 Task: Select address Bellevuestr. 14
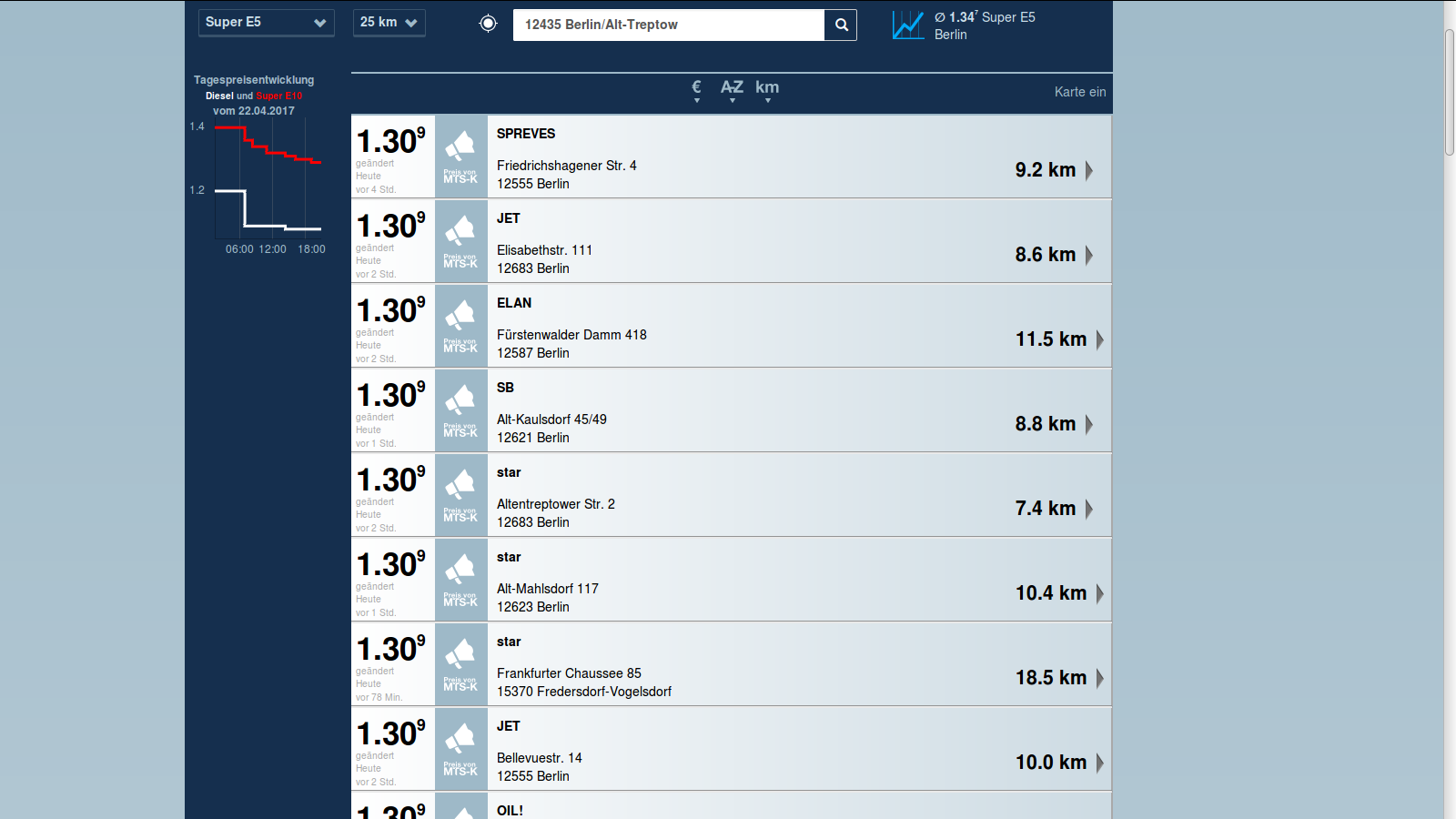[x=540, y=758]
